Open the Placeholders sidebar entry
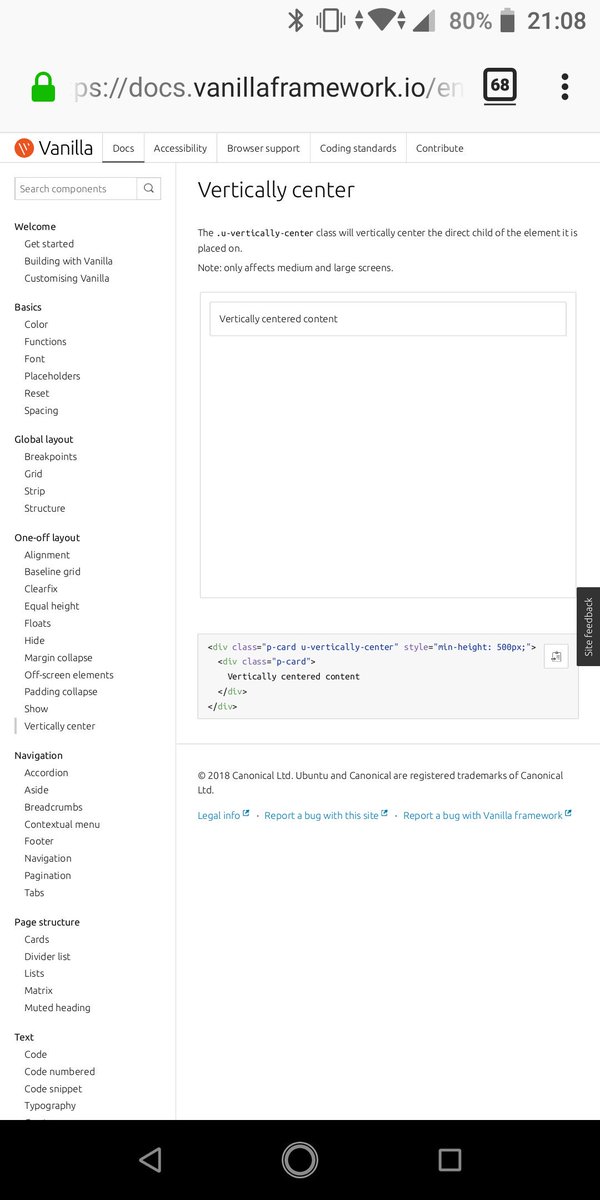The image size is (600, 1200). [x=52, y=376]
